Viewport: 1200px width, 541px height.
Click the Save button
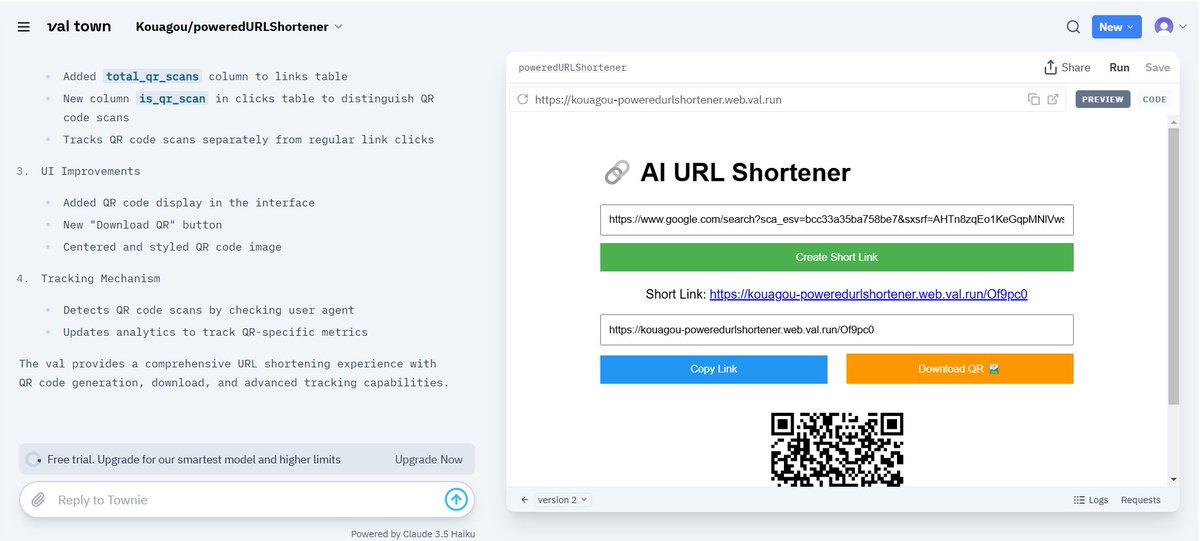coord(1157,67)
